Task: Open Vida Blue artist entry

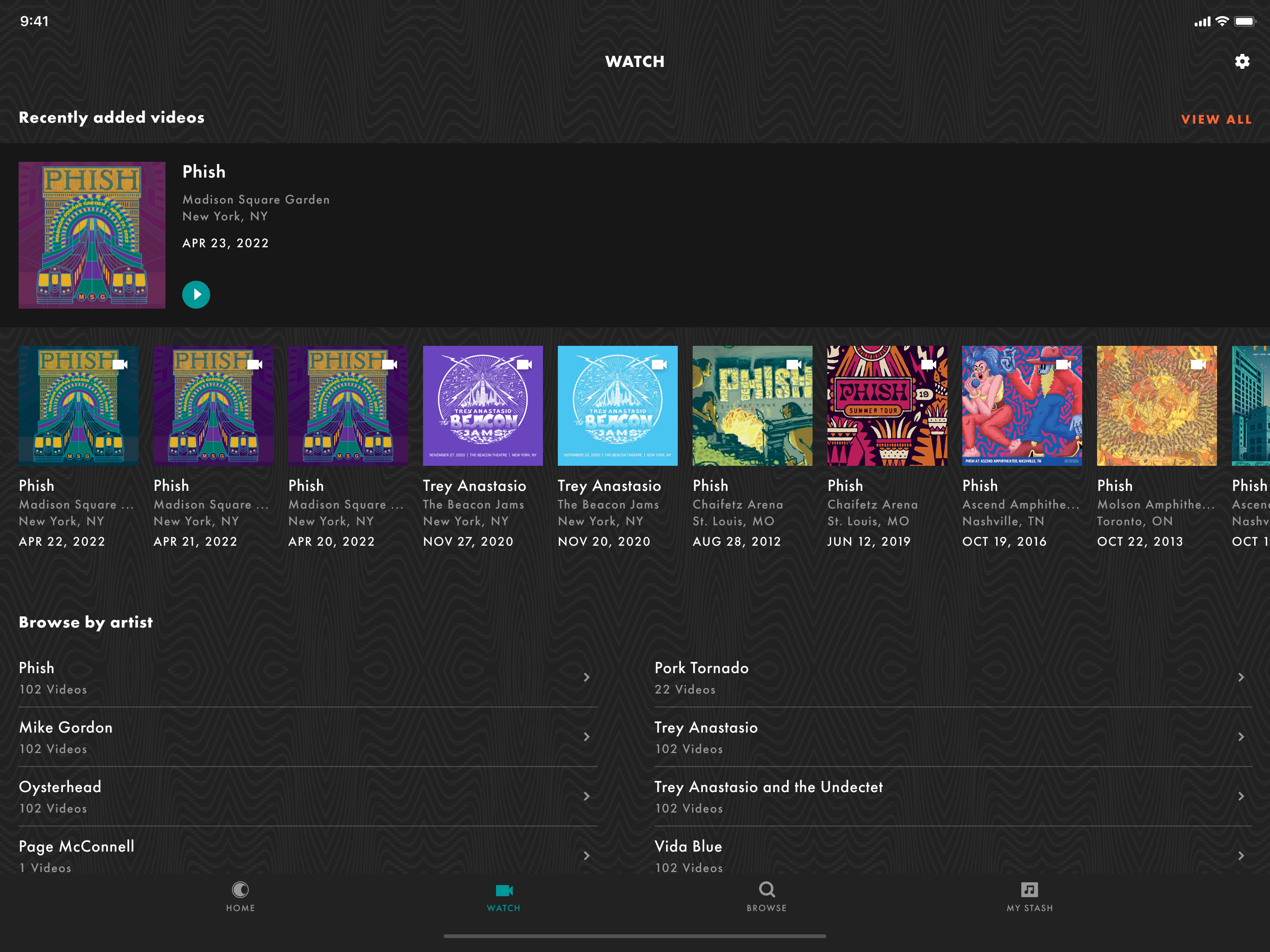Action: pos(688,847)
